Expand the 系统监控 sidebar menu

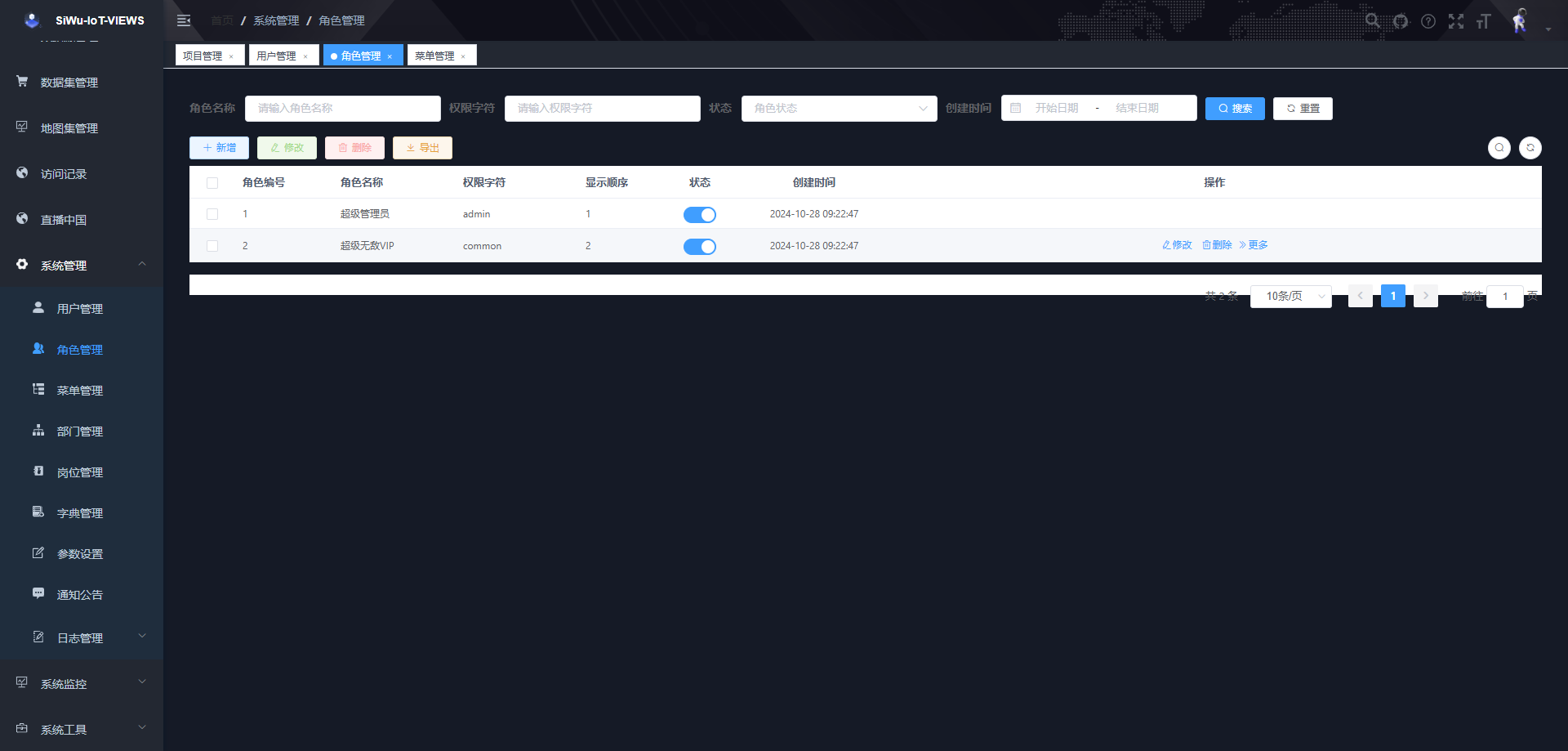pyautogui.click(x=82, y=684)
